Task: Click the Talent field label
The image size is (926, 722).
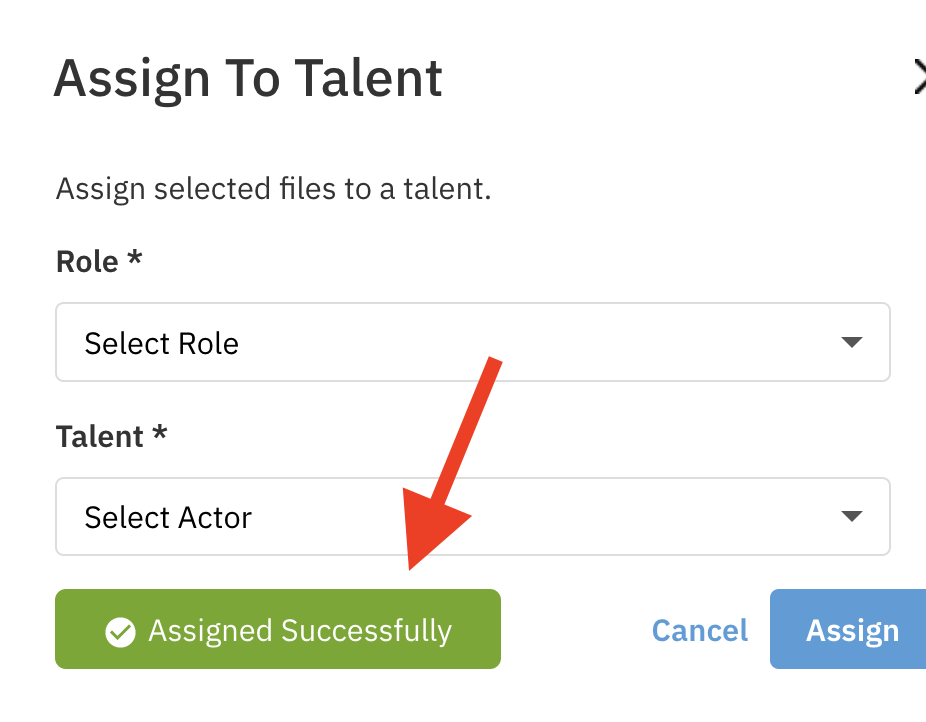Action: coord(100,437)
